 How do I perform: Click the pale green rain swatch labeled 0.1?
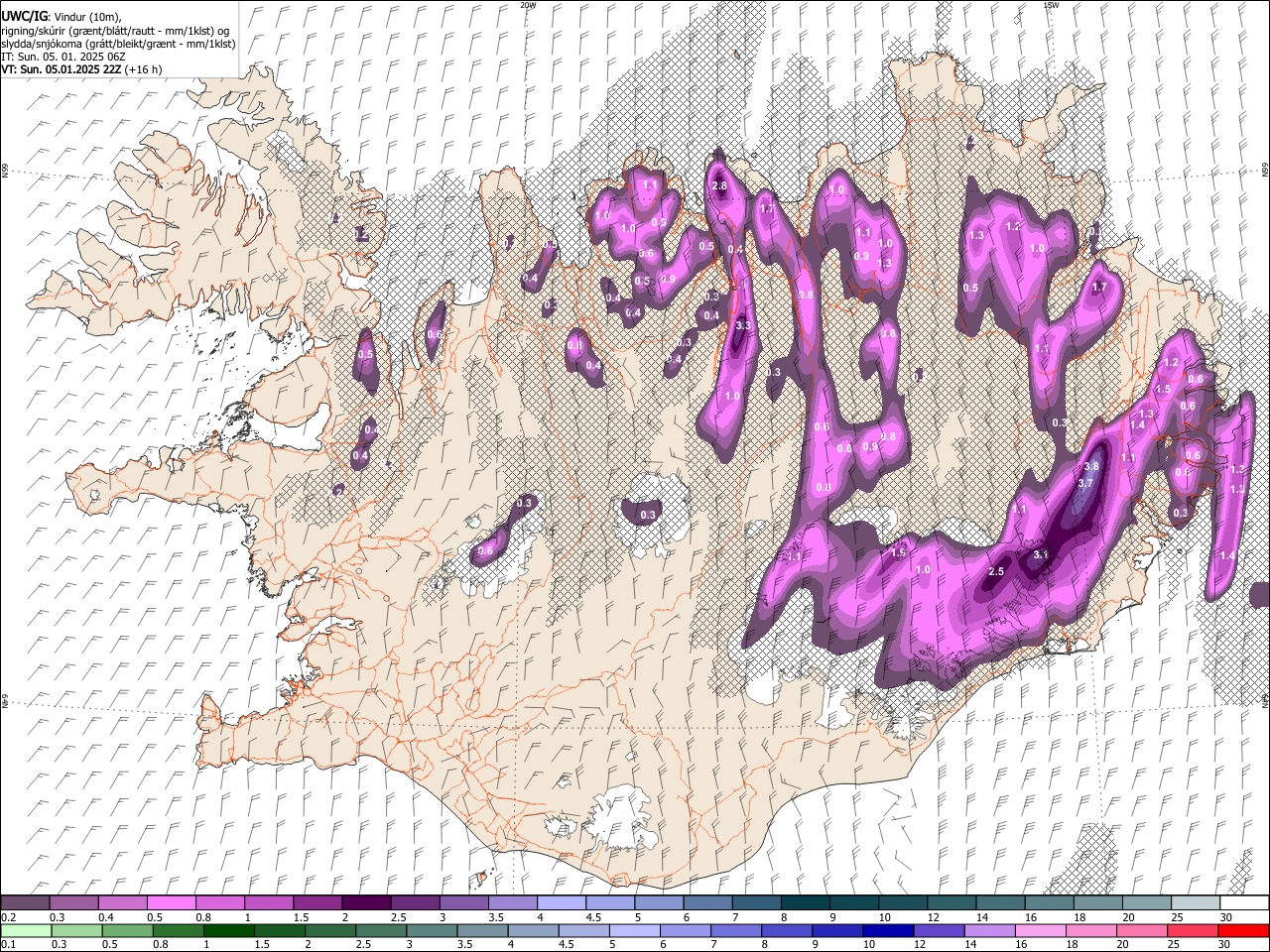(x=26, y=930)
